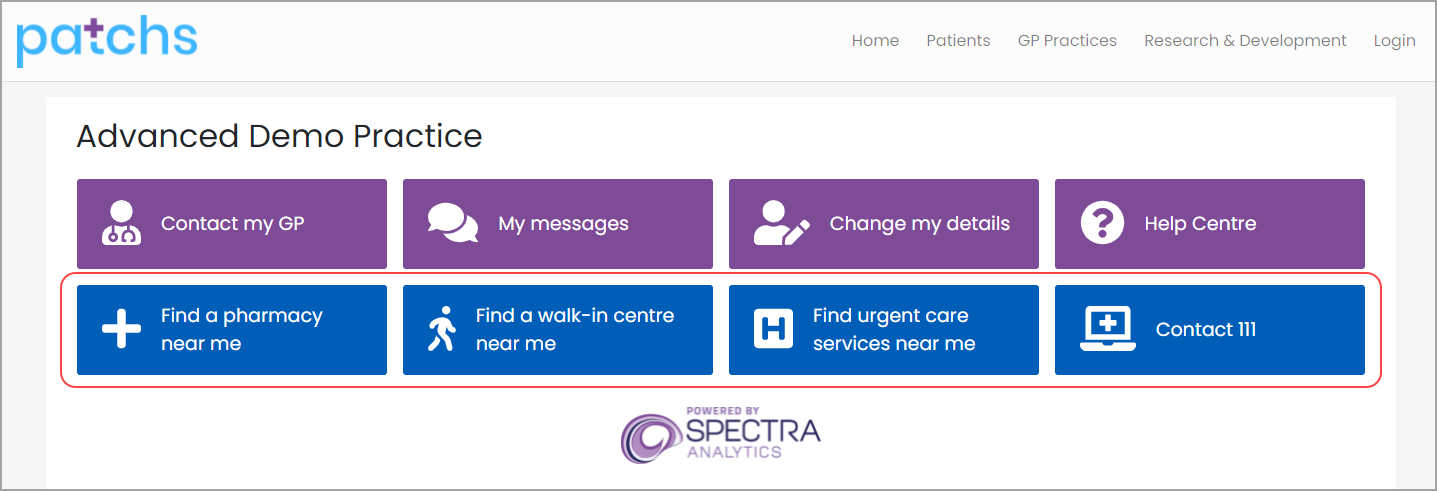
Task: Select the Change my details label
Action: point(919,224)
